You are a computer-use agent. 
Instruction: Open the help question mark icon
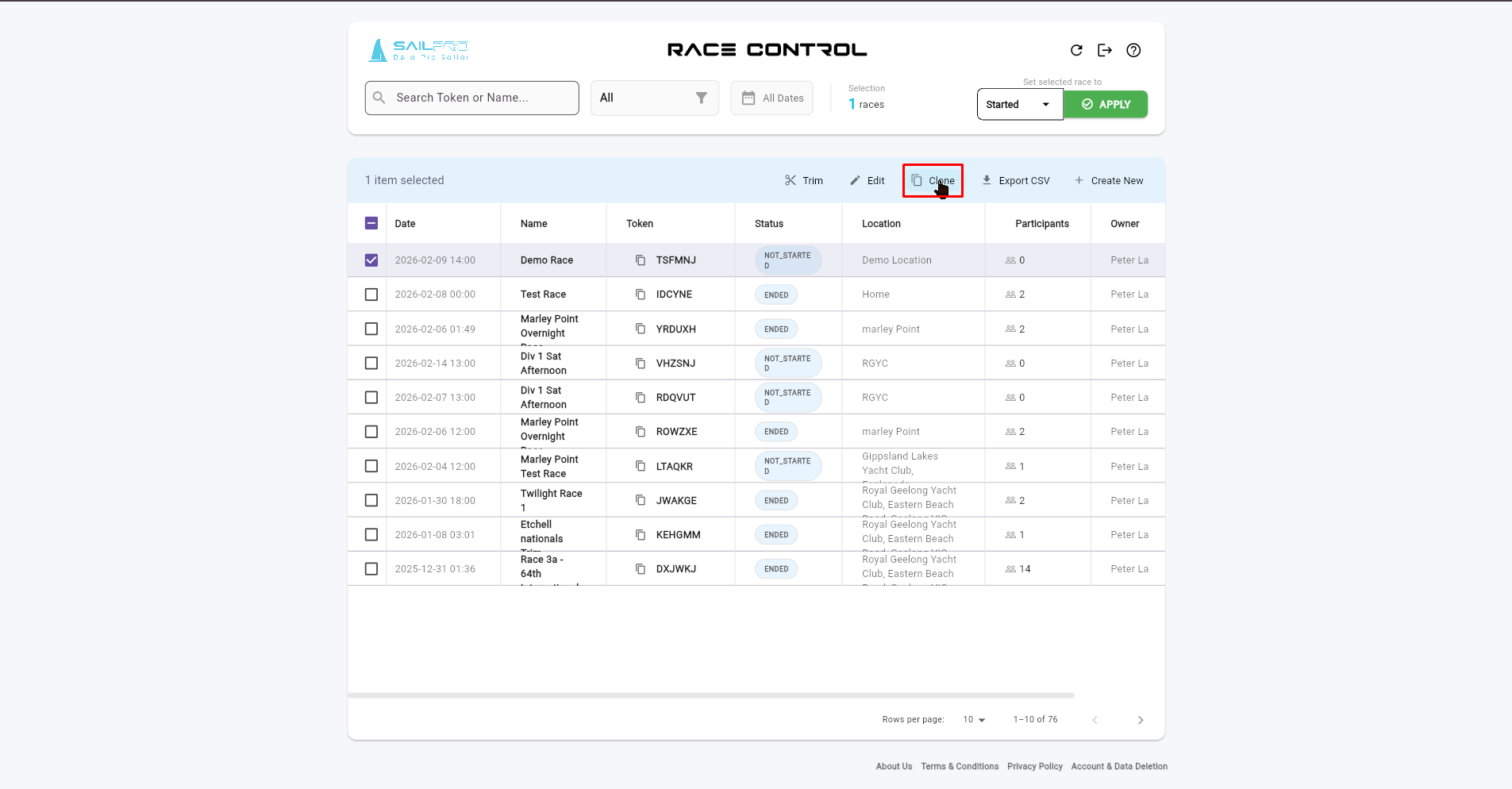click(1133, 50)
